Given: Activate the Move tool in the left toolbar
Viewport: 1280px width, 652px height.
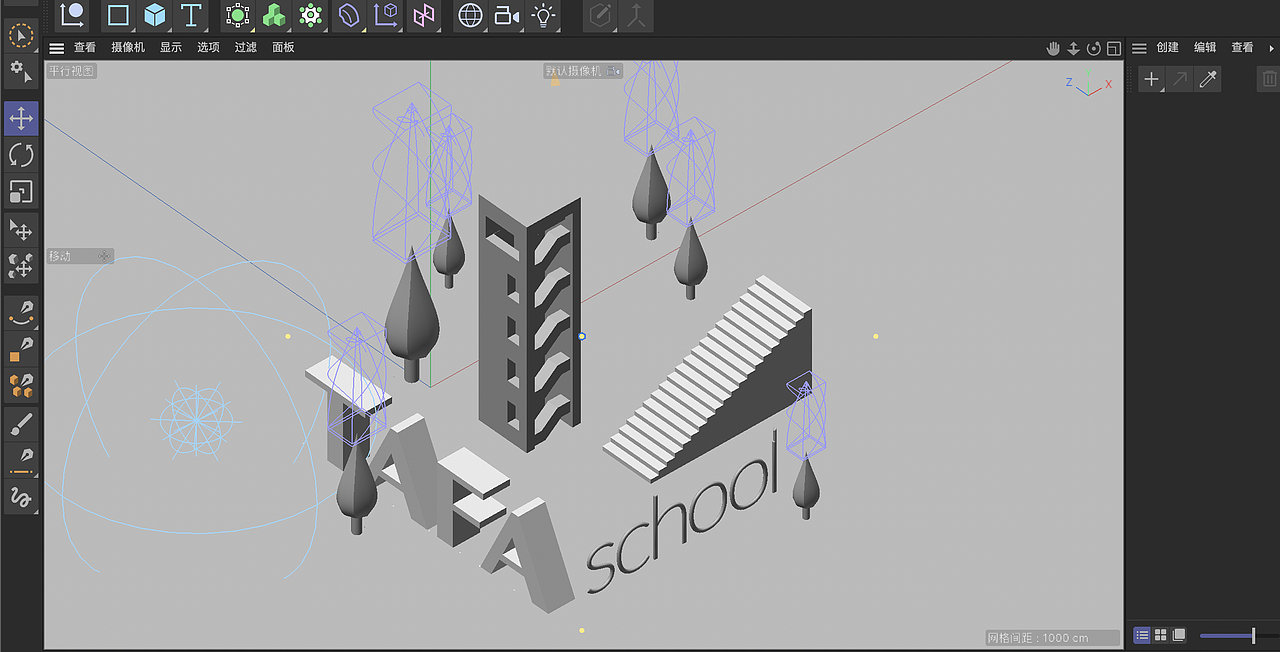Looking at the screenshot, I should 21,117.
